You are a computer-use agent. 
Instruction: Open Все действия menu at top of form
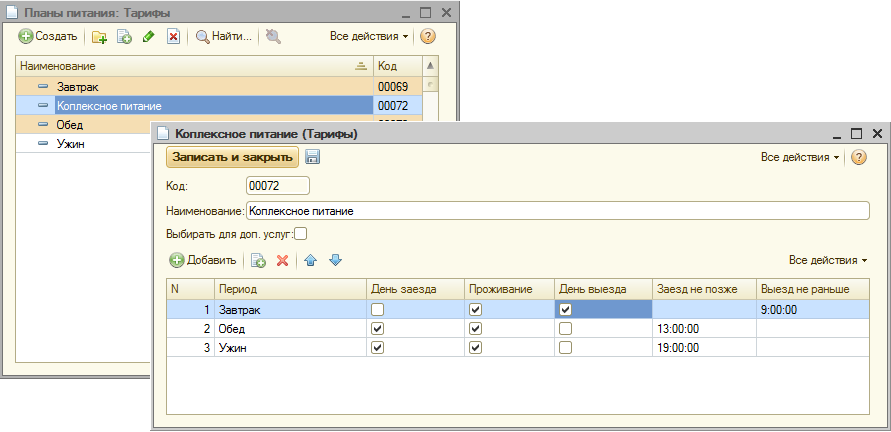pyautogui.click(x=800, y=157)
